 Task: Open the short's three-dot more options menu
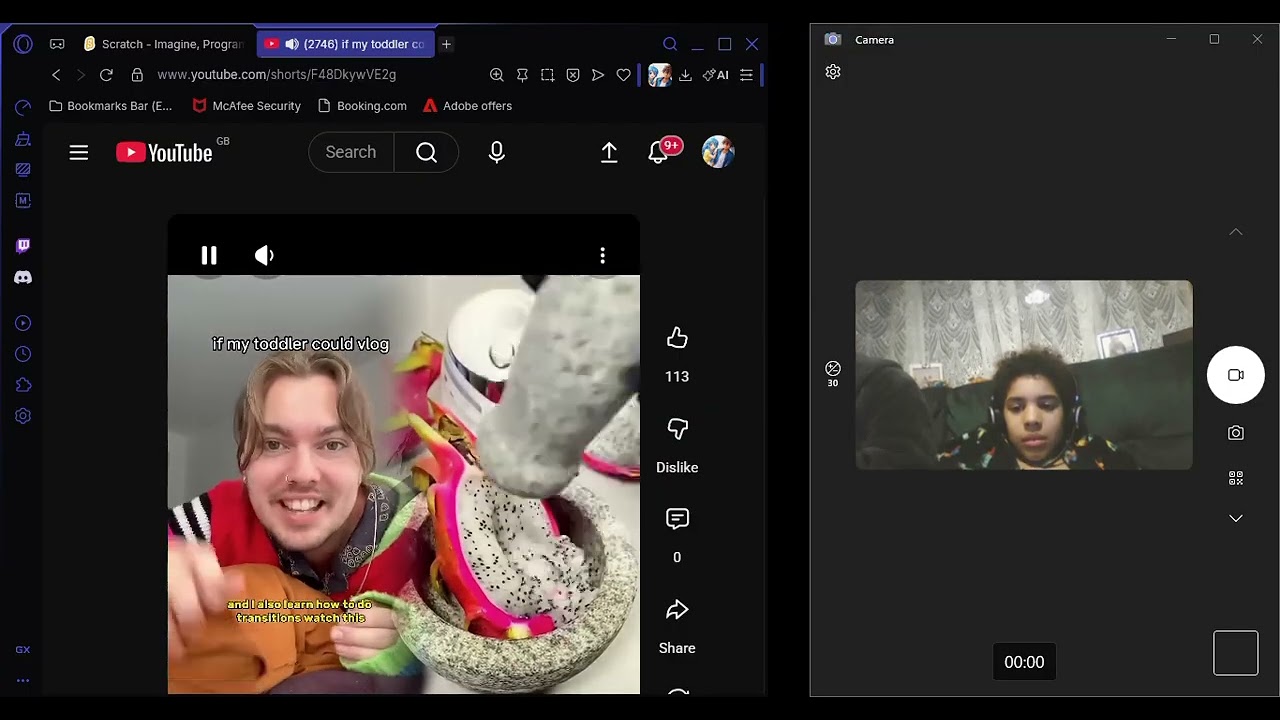point(602,256)
